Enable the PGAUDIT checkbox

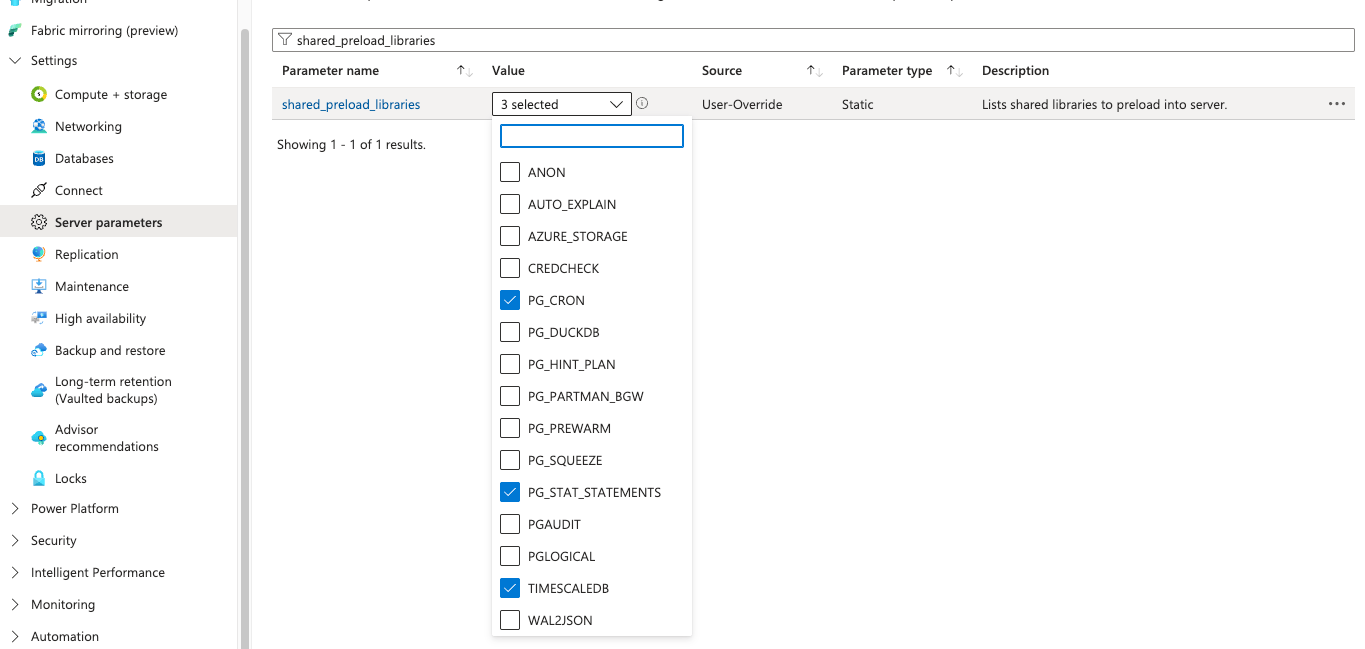510,525
